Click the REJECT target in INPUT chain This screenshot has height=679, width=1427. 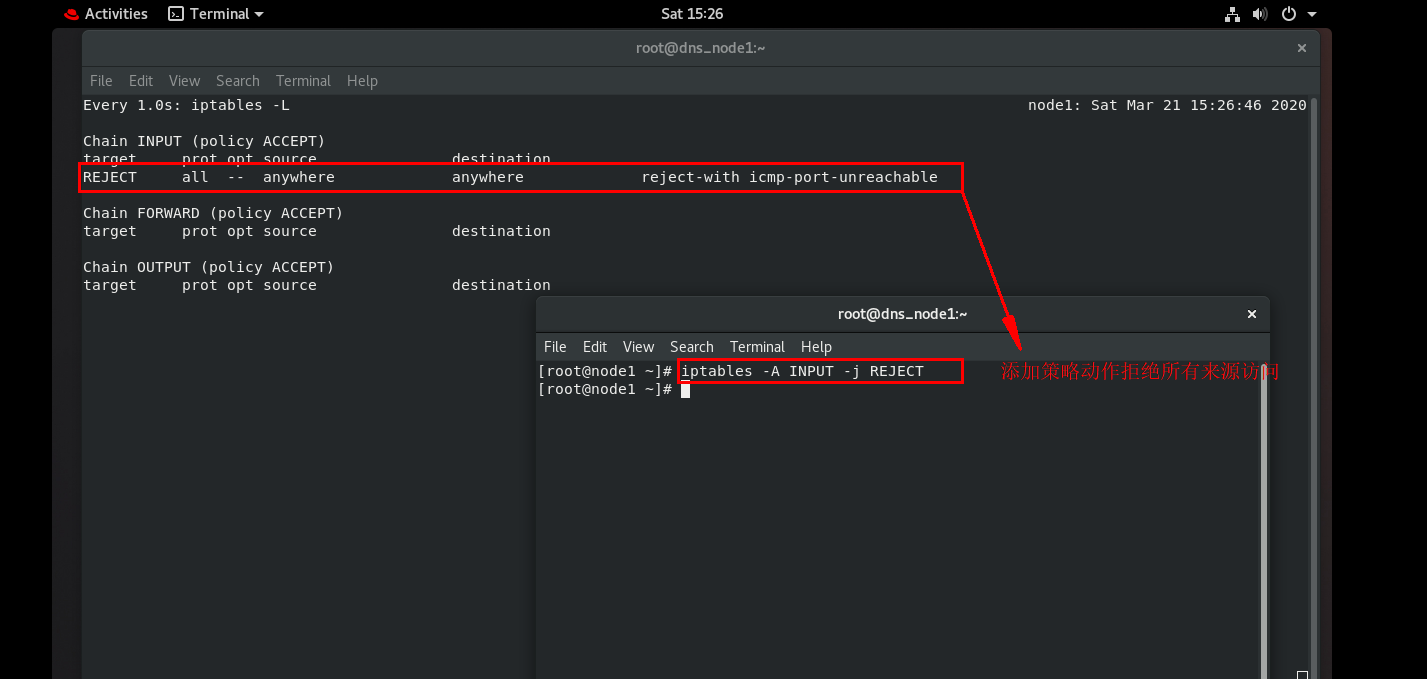point(110,177)
